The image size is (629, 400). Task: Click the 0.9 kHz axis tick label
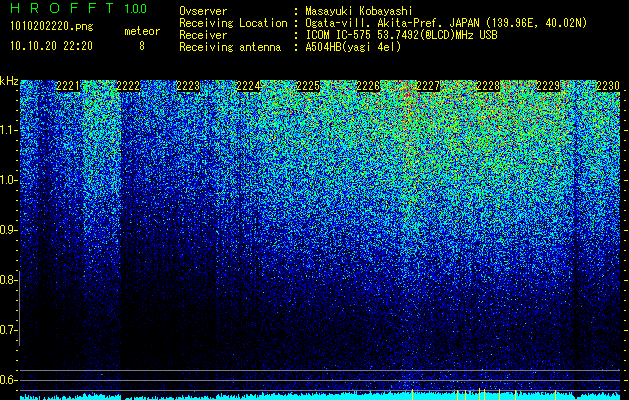pyautogui.click(x=8, y=230)
